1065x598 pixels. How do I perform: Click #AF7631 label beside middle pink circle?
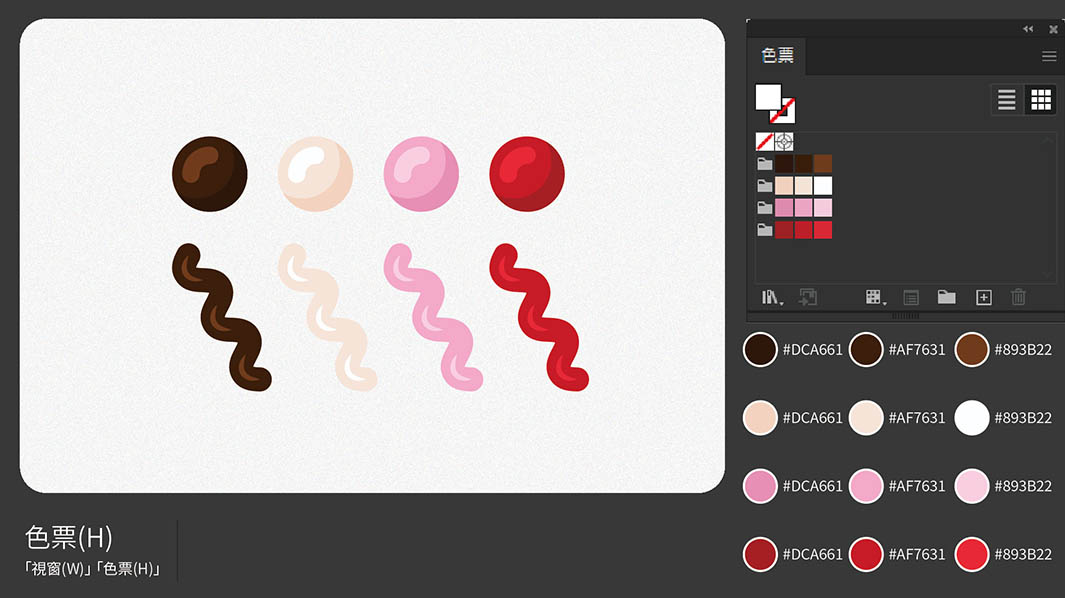click(x=917, y=486)
